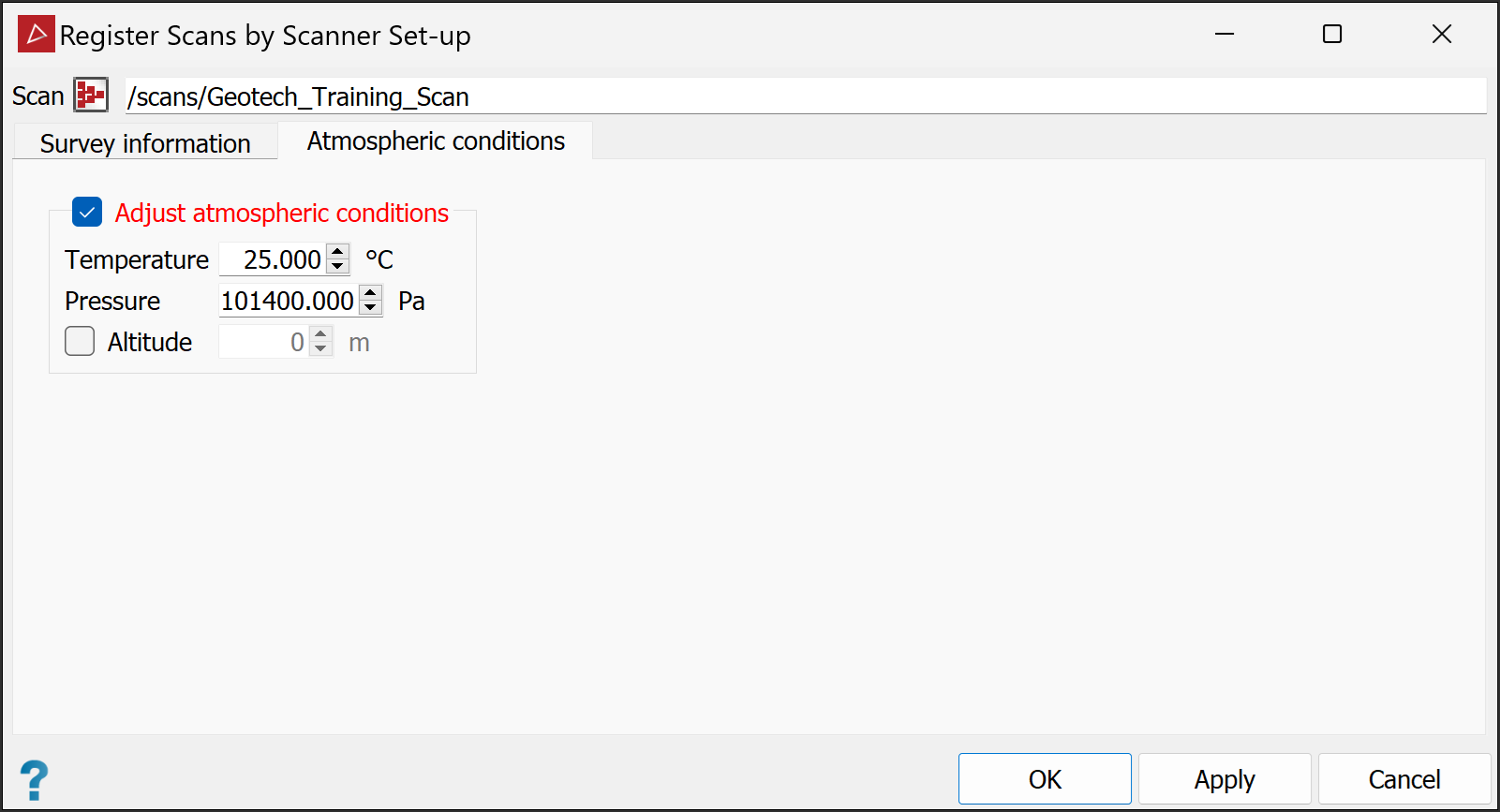Click the red application logo icon
The image size is (1500, 812).
point(37,35)
